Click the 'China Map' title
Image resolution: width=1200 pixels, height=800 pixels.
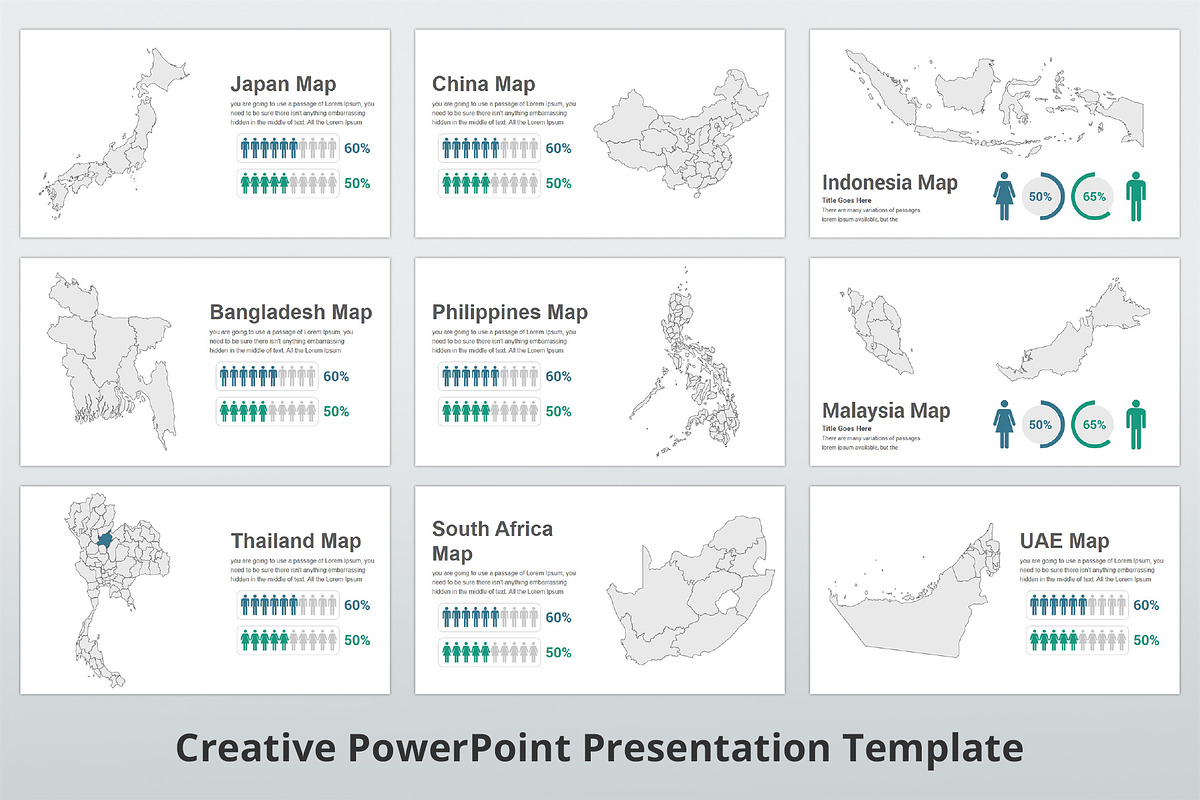(x=484, y=85)
